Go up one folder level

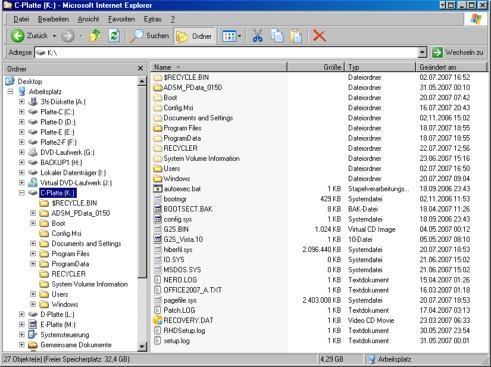[95, 35]
